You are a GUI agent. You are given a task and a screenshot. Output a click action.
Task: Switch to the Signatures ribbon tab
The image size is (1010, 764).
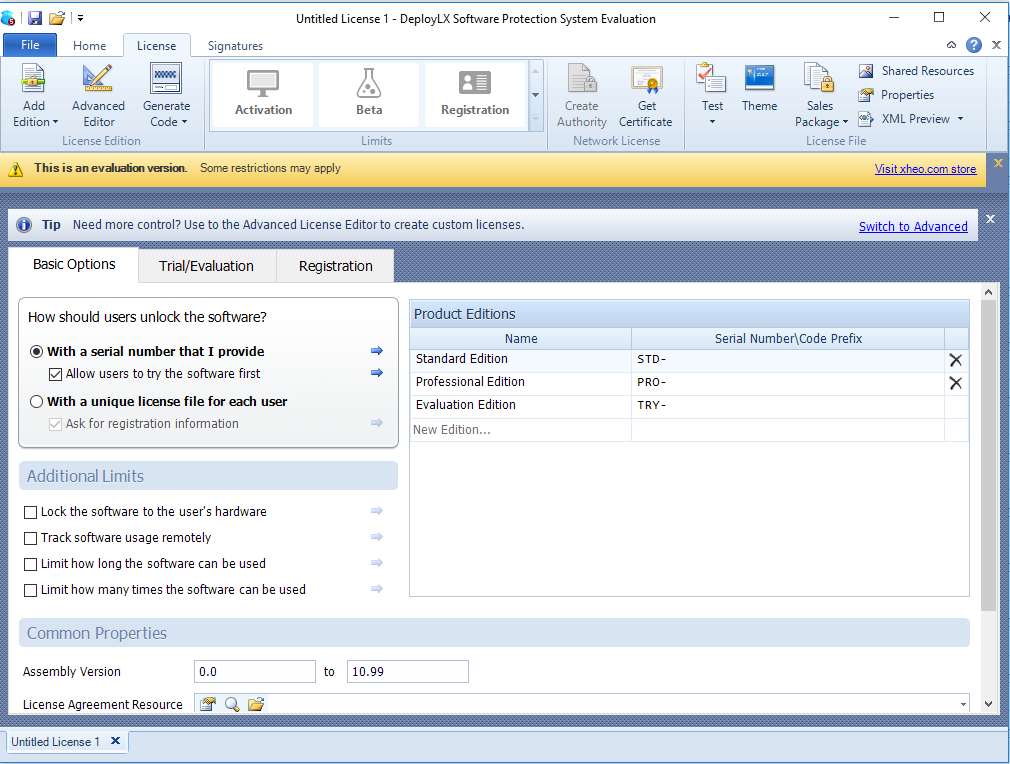point(235,46)
